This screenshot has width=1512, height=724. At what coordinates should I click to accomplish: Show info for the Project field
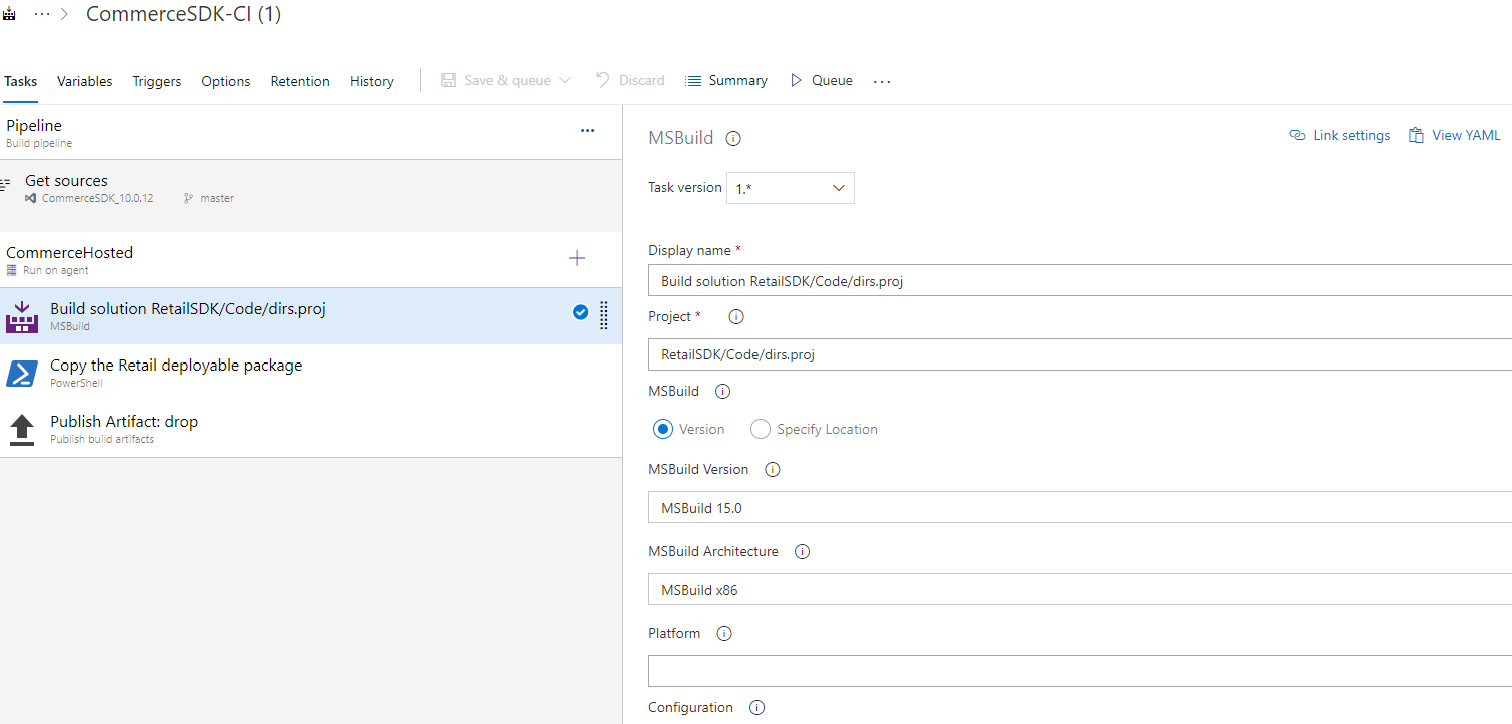tap(736, 317)
